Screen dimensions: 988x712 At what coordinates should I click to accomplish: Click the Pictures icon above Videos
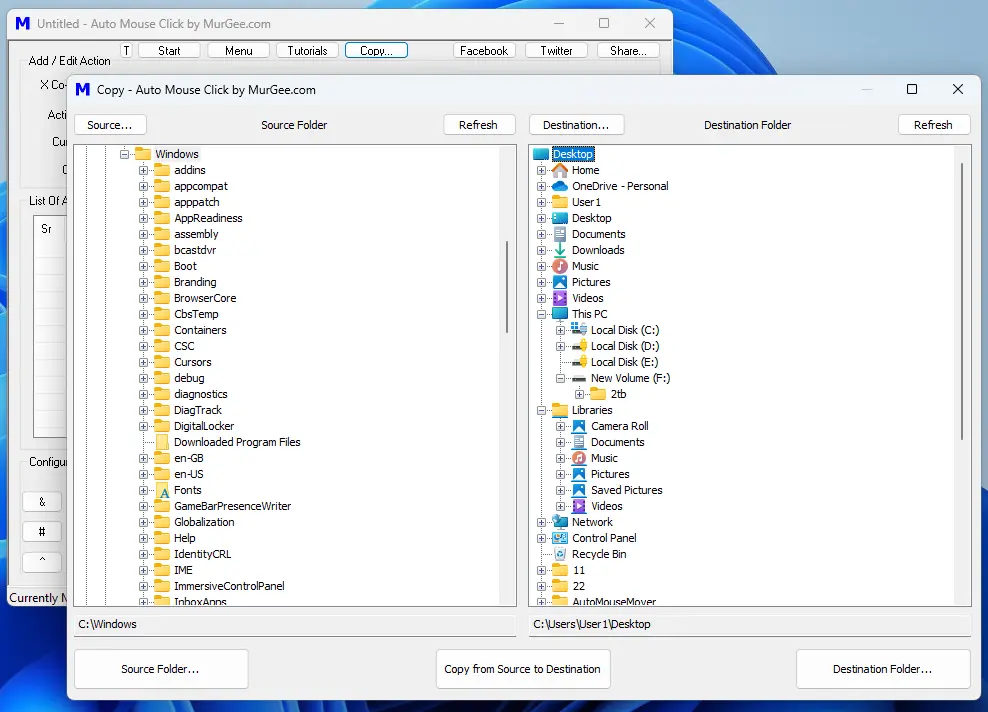pos(560,282)
